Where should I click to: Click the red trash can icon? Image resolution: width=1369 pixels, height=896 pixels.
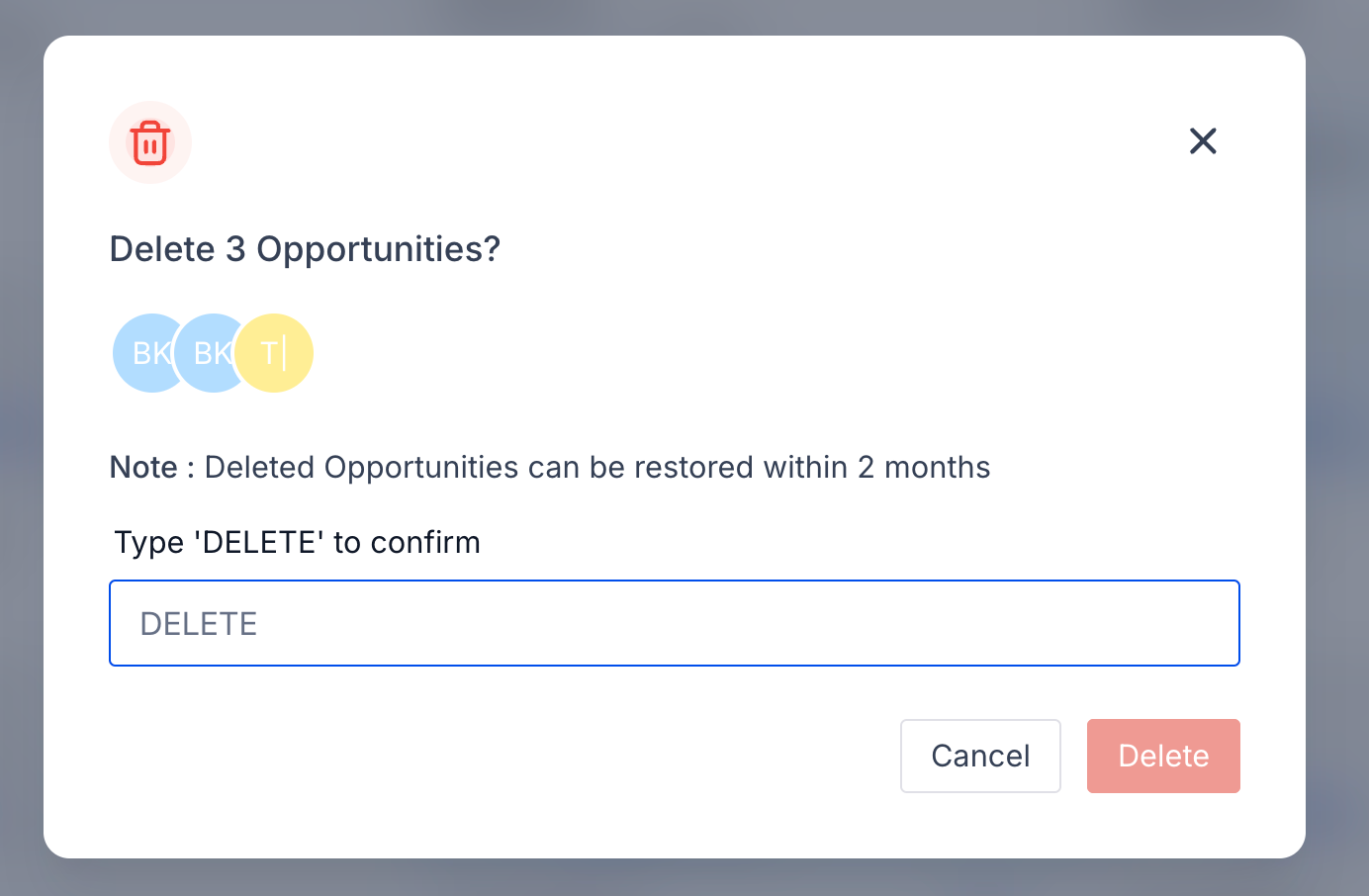[150, 142]
